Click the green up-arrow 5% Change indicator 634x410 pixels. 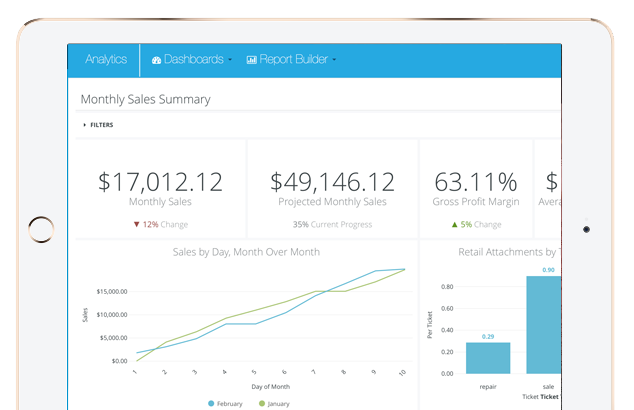(x=476, y=224)
